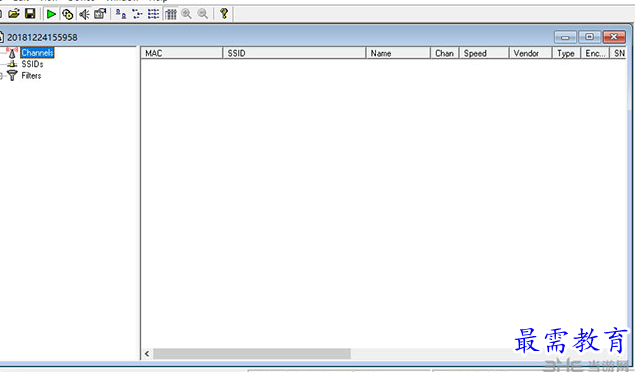Switch to list view icon
Screen dimensions: 636x372
point(153,14)
